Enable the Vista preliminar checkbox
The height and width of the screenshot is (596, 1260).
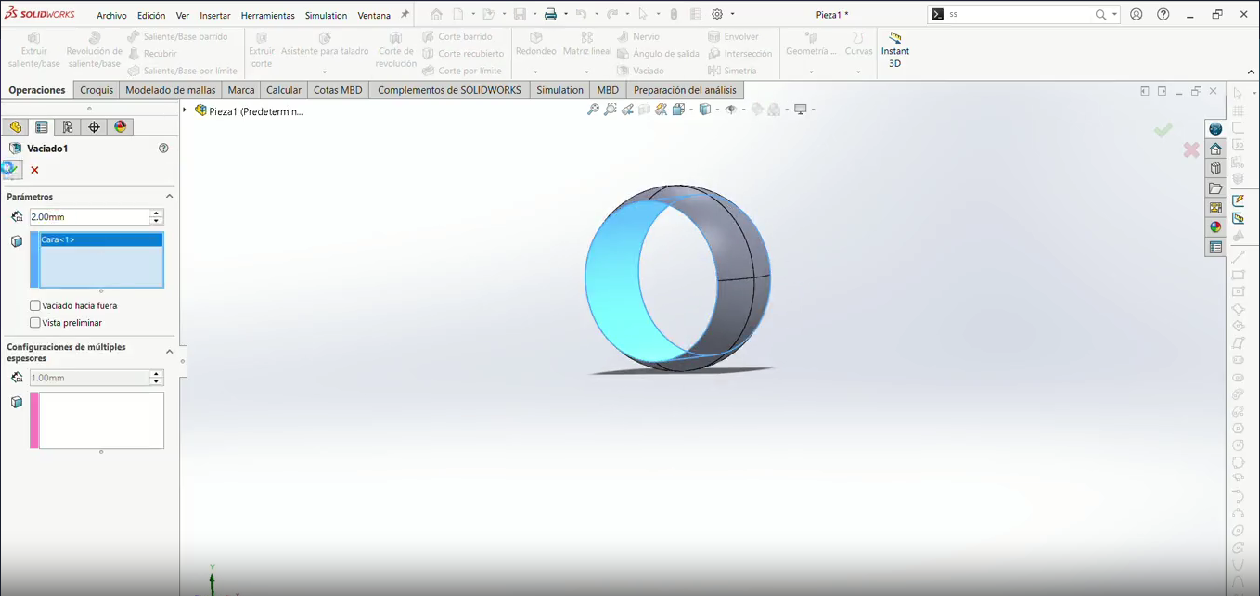point(36,323)
